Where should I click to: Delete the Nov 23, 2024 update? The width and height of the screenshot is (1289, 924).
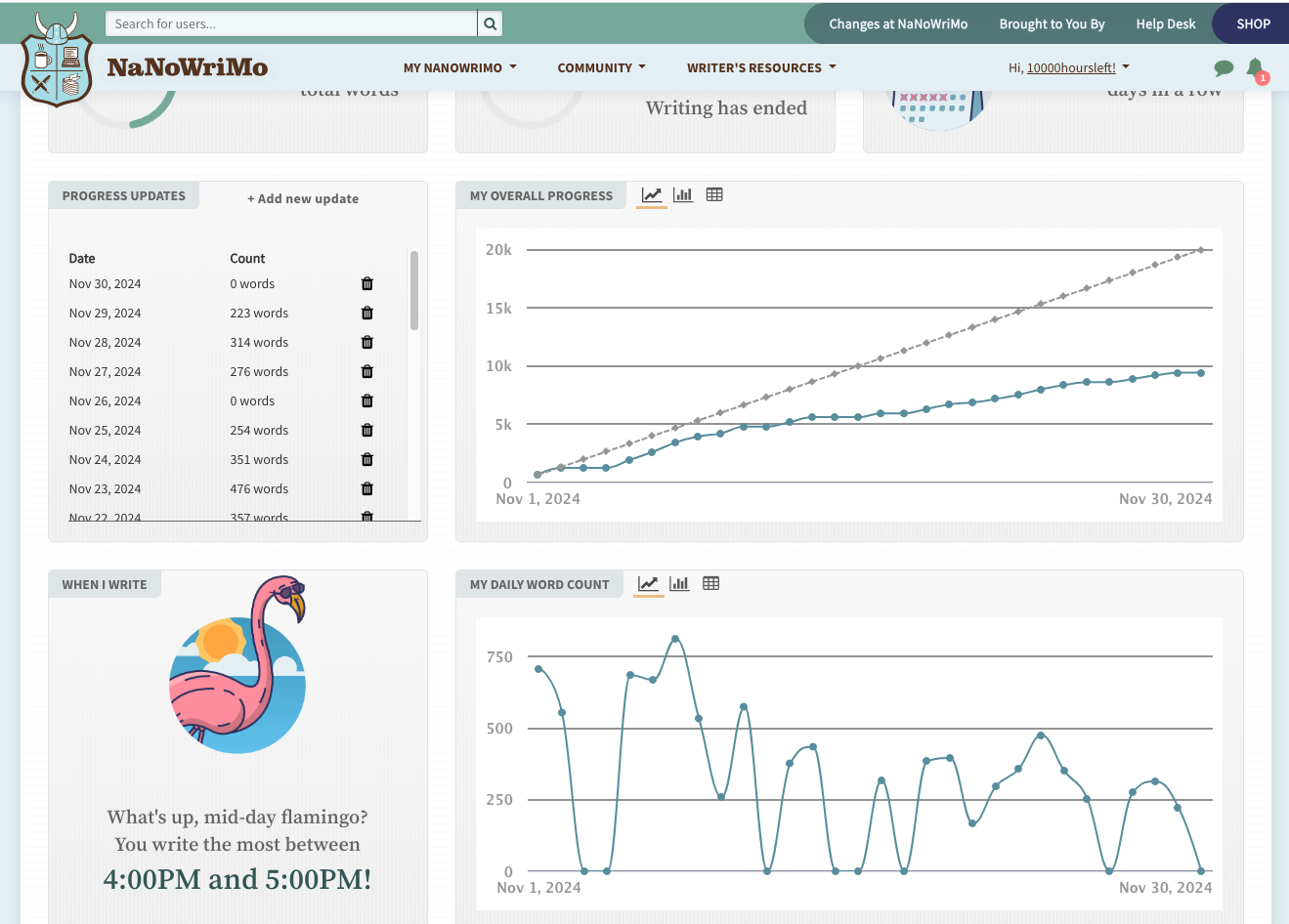pyautogui.click(x=367, y=488)
